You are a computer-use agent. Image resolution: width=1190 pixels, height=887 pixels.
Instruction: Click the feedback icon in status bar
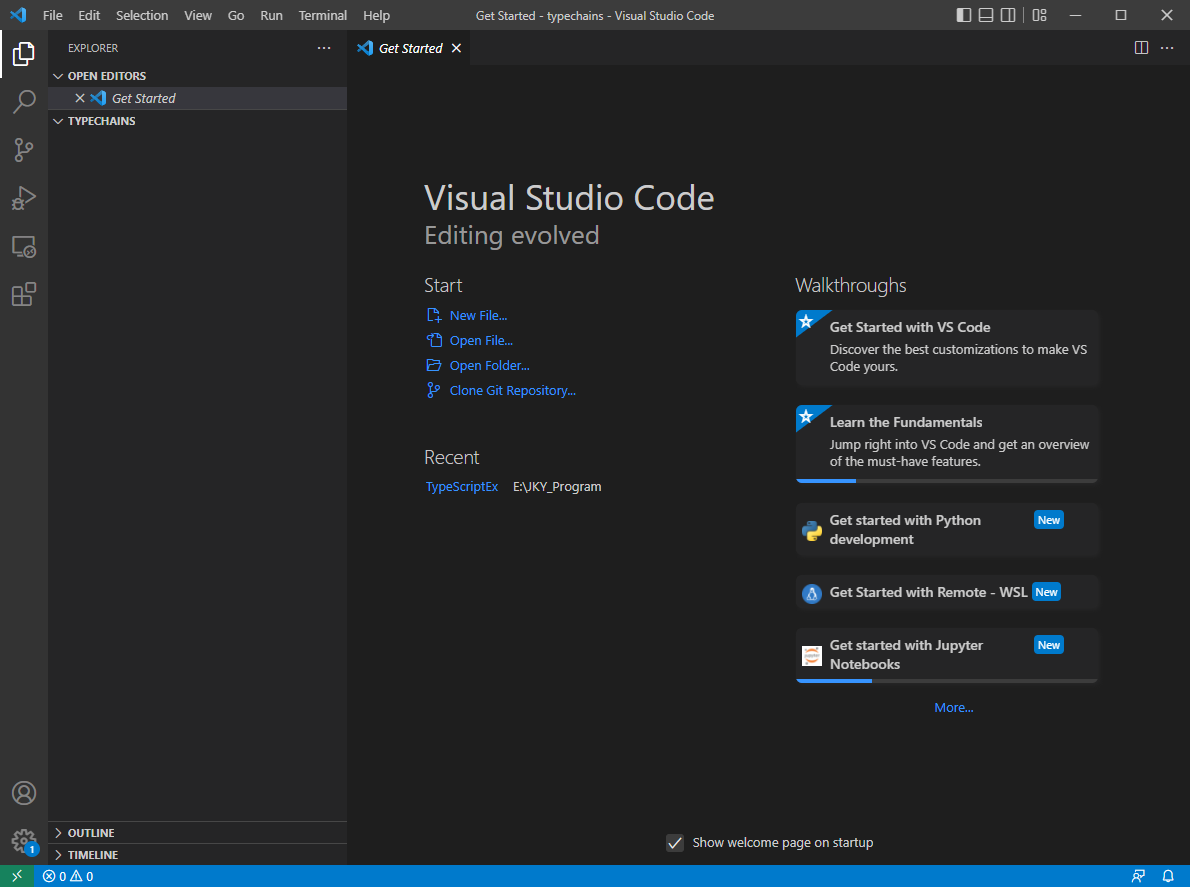point(1138,876)
